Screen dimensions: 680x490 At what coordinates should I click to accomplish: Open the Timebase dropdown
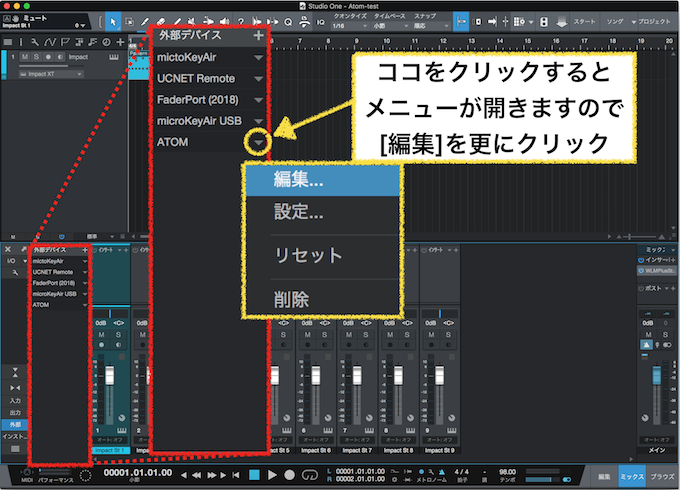390,26
